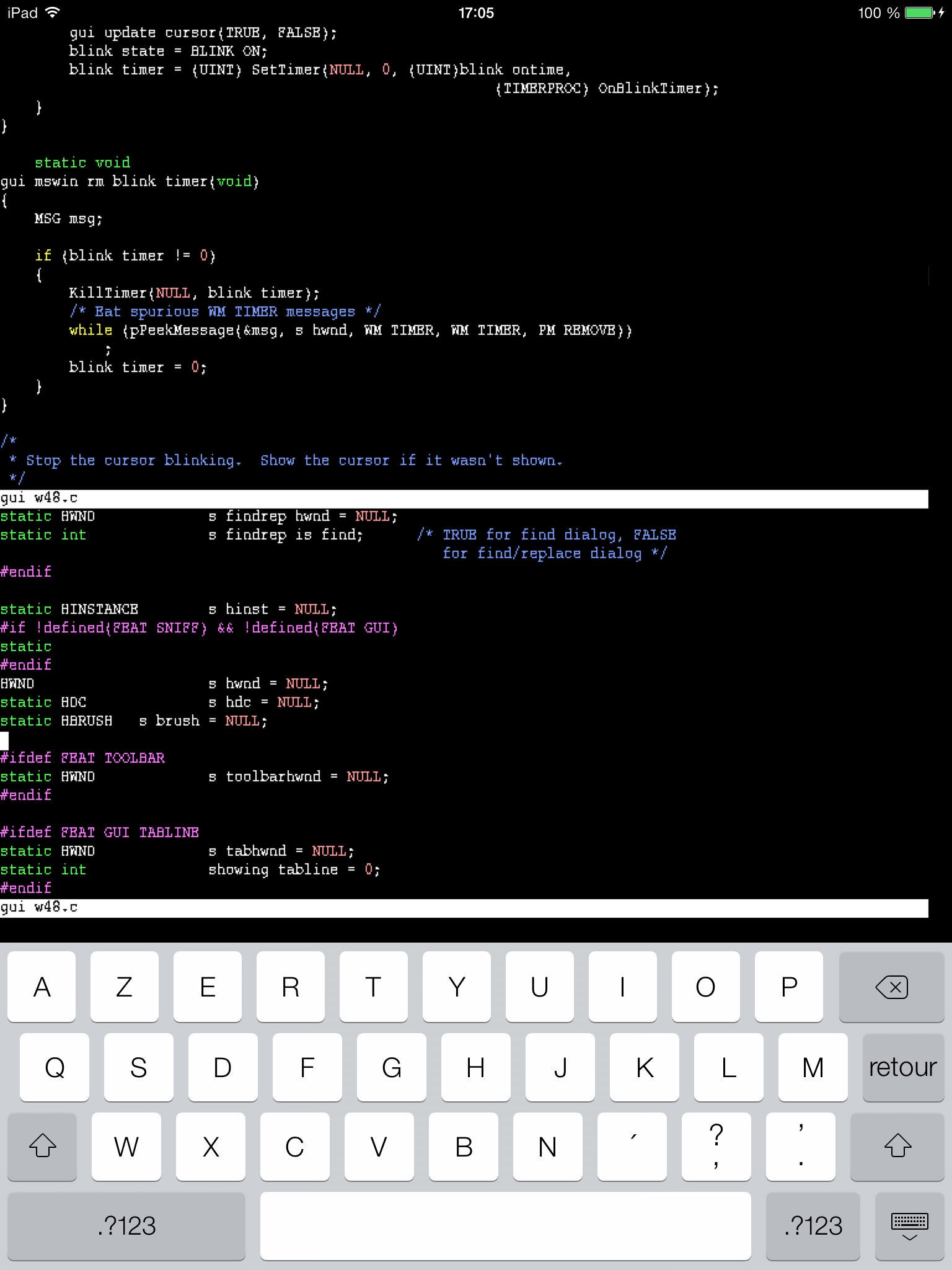Tap the right .?123 key

click(x=813, y=1225)
